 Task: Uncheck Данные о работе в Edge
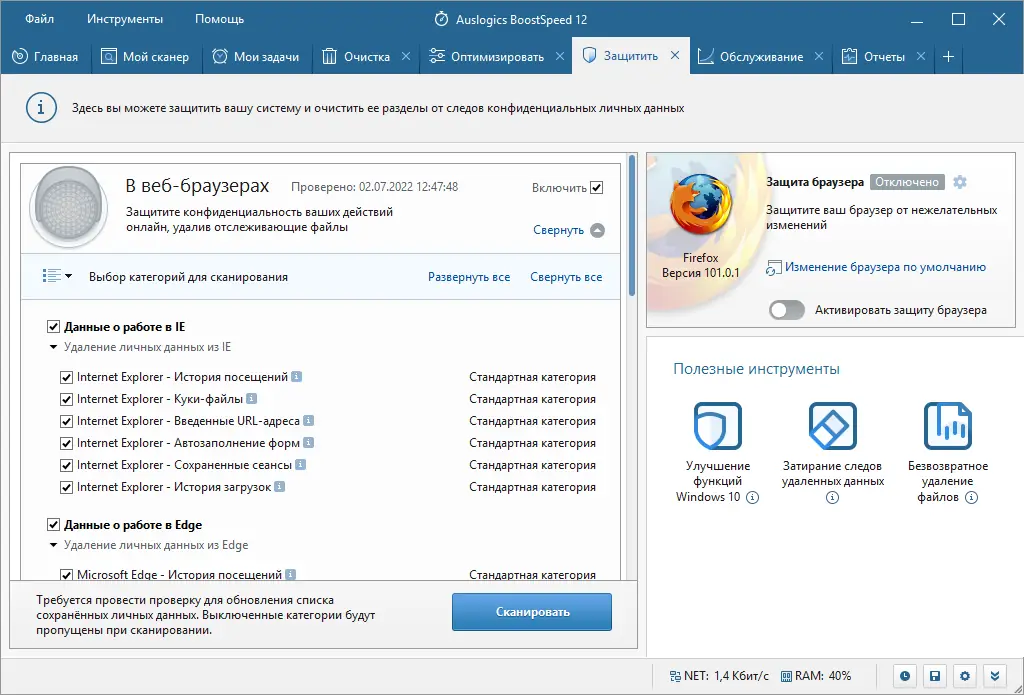pyautogui.click(x=53, y=525)
